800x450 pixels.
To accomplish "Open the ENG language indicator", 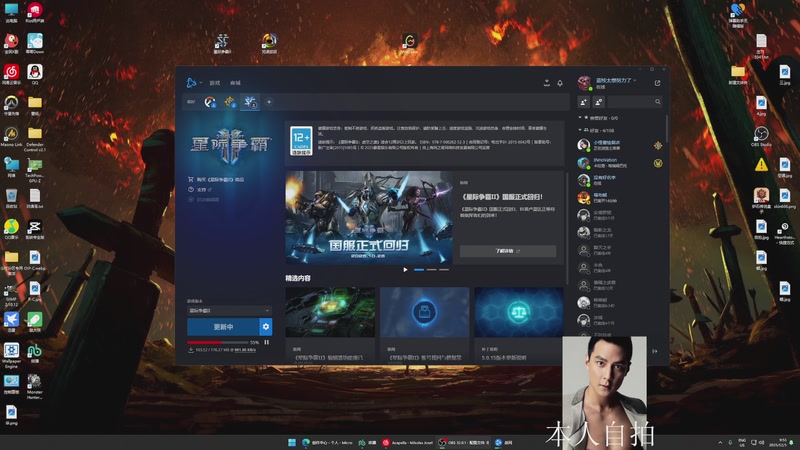I will tap(742, 442).
